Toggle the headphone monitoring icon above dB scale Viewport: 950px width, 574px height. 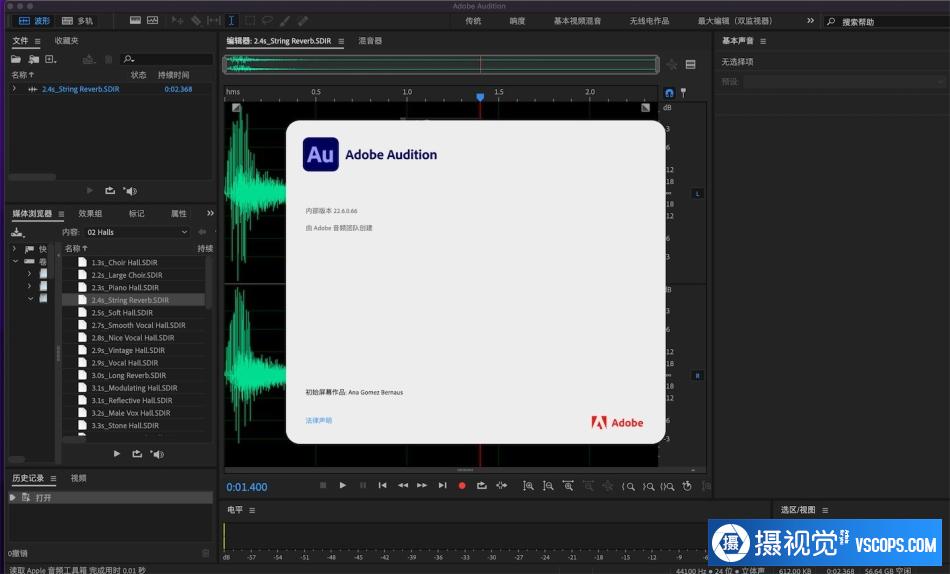pyautogui.click(x=669, y=93)
